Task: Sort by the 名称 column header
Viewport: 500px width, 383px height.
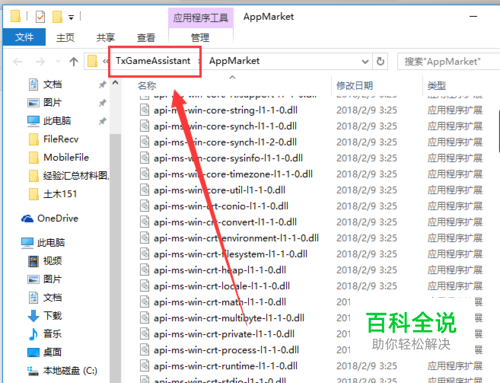Action: coord(147,86)
